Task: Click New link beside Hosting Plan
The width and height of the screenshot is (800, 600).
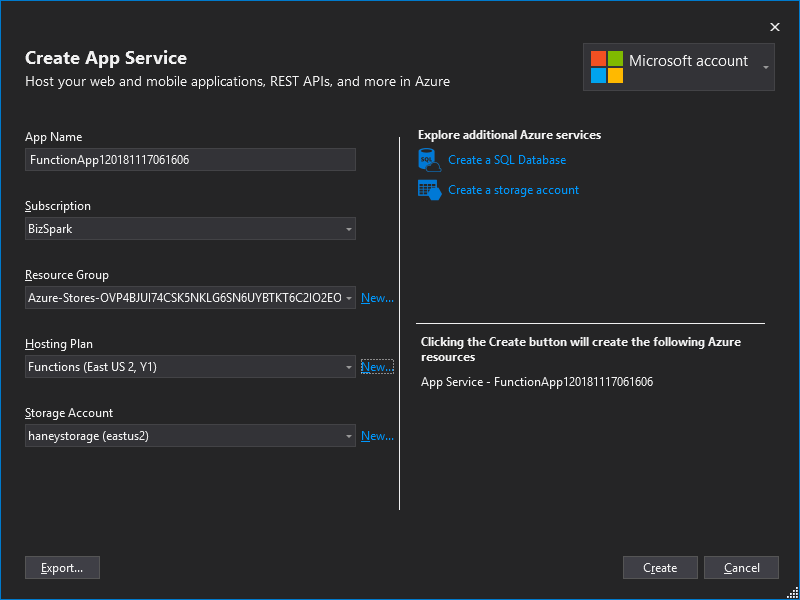Action: [x=377, y=367]
